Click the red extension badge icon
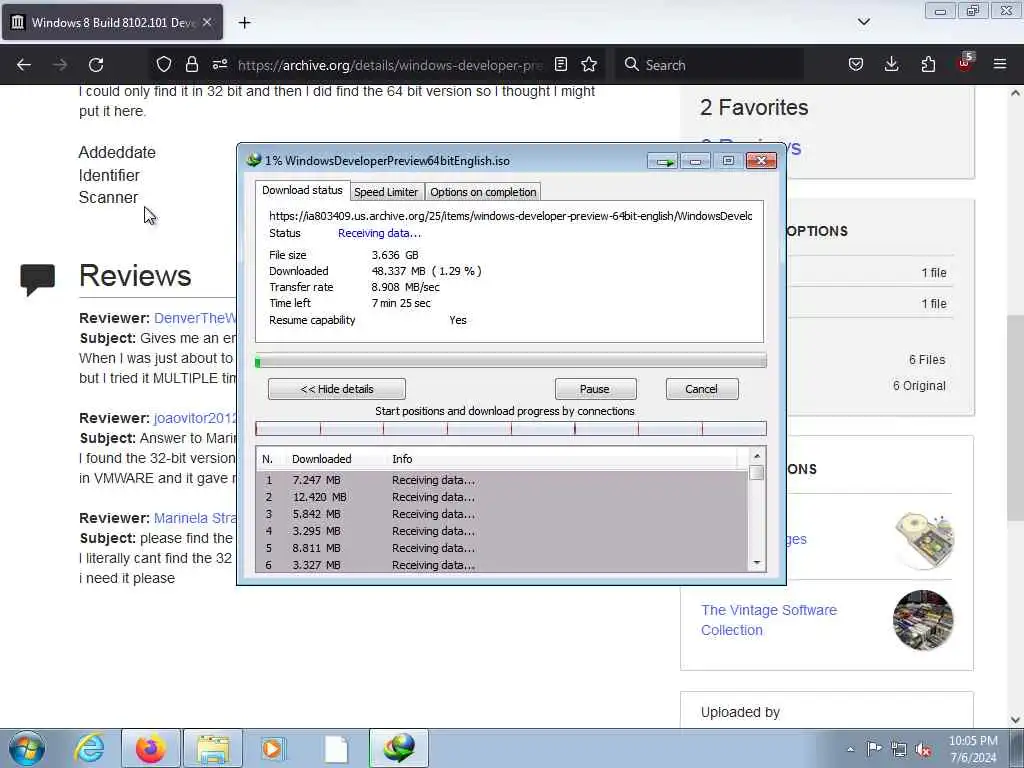Screen dimensions: 1024x768 (x=965, y=63)
